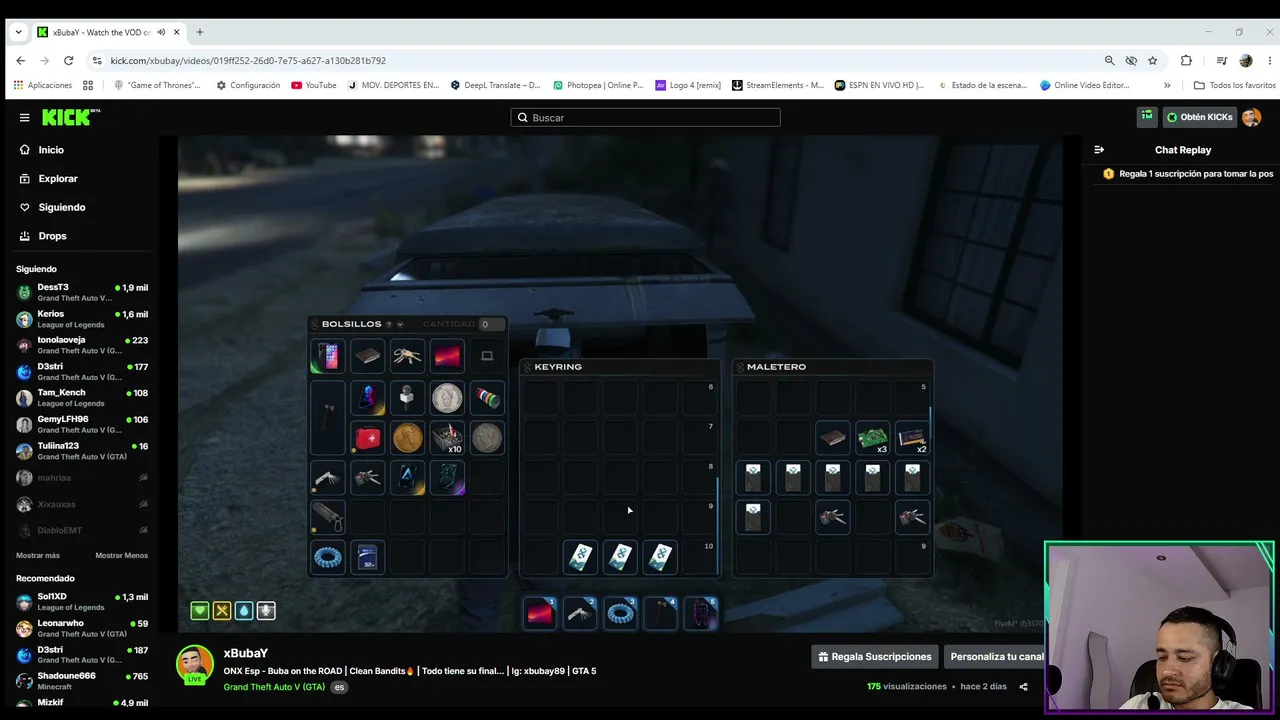The image size is (1280, 720).
Task: Open Drops in the sidebar
Action: point(52,236)
